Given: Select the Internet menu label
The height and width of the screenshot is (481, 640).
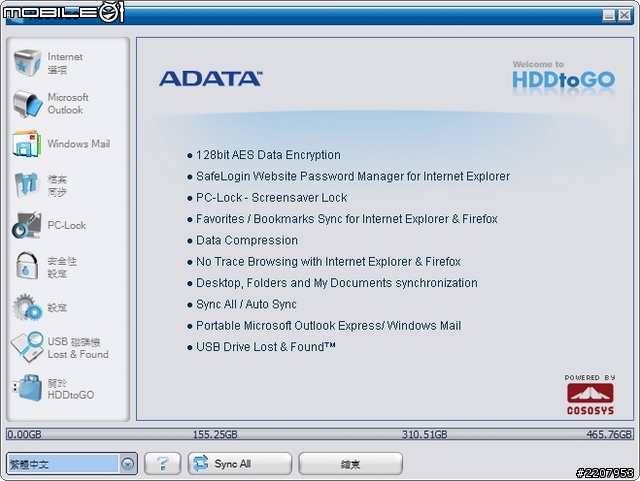Looking at the screenshot, I should pyautogui.click(x=65, y=63).
